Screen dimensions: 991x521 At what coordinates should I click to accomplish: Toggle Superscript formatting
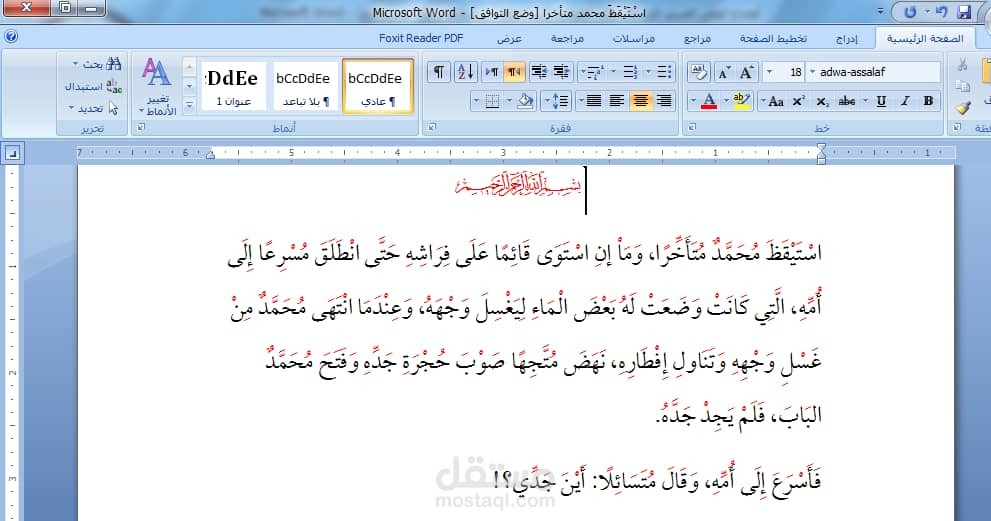799,101
